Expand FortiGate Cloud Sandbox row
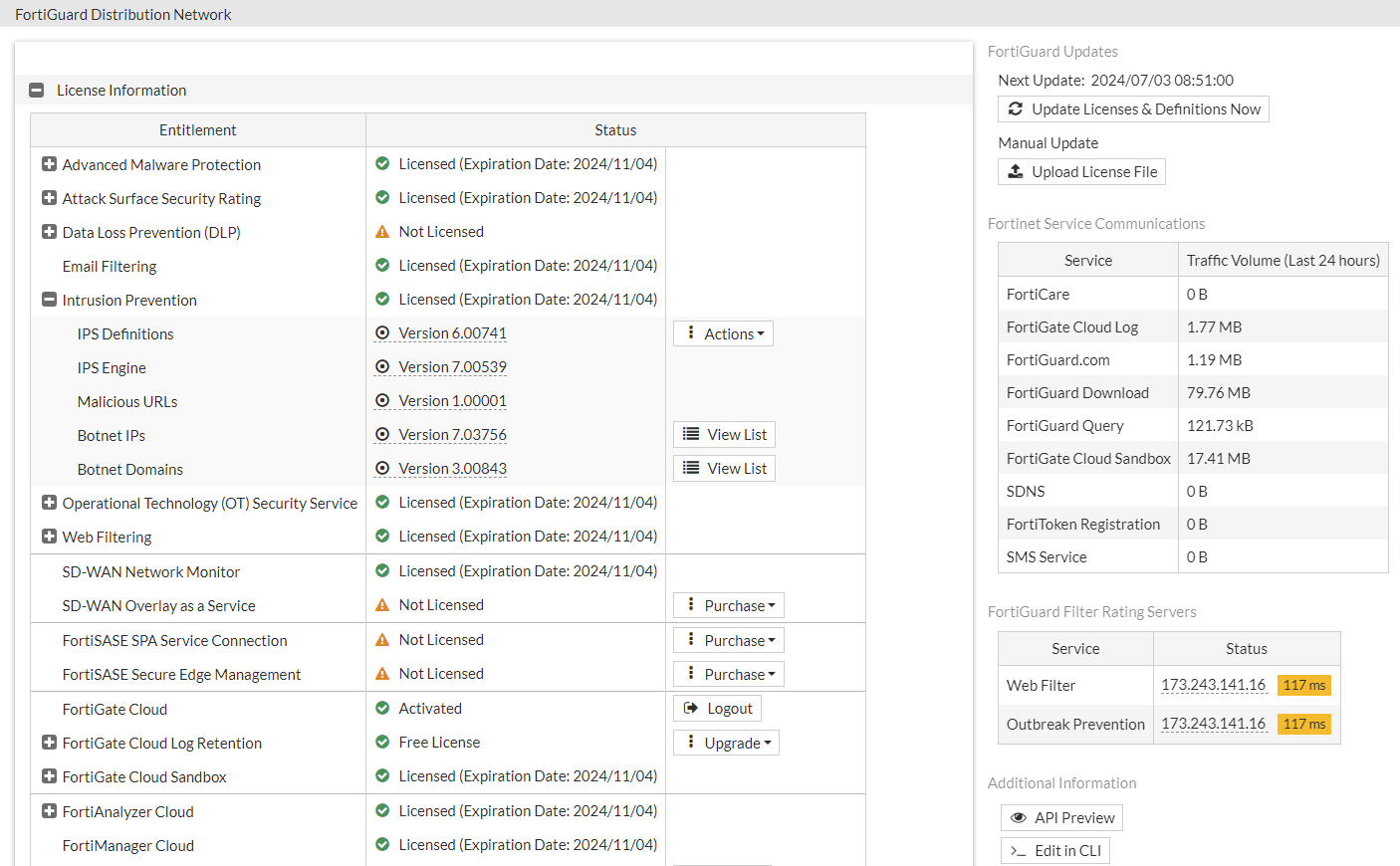The image size is (1400, 866). click(49, 776)
